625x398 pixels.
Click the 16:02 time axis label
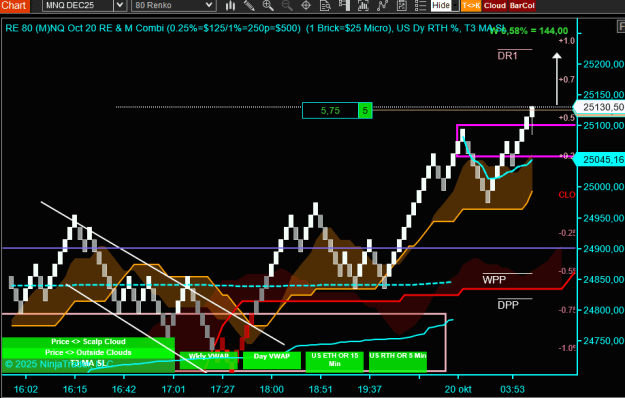coord(26,389)
